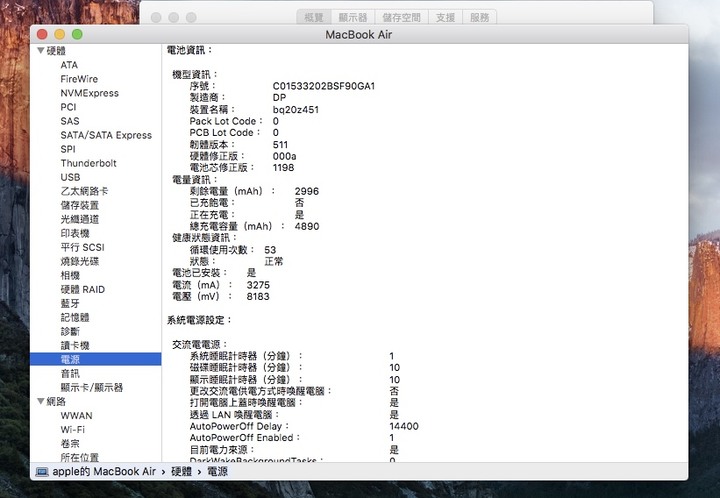Viewport: 720px width, 498px height.
Task: Open 支援 tab in background window
Action: [445, 17]
